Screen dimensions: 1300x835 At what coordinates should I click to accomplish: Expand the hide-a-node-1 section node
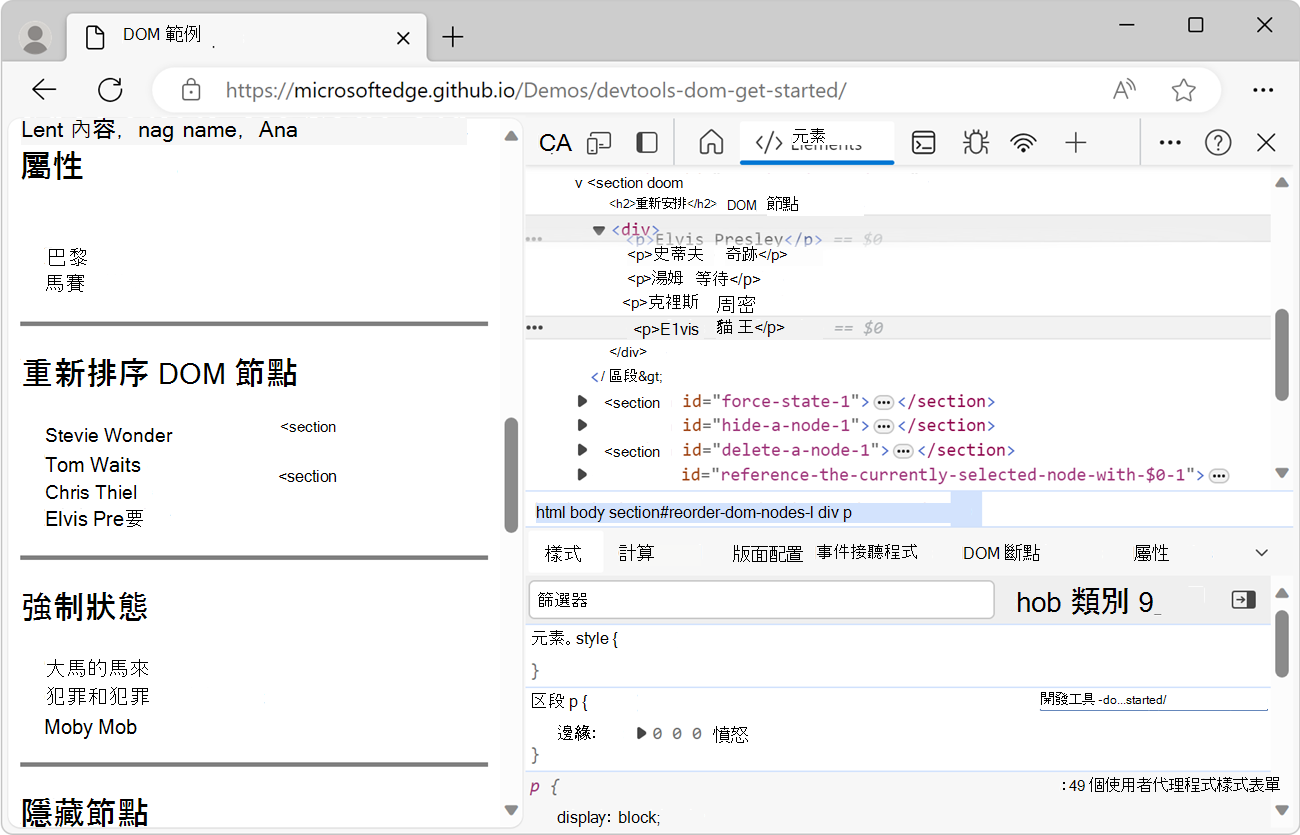[x=582, y=426]
